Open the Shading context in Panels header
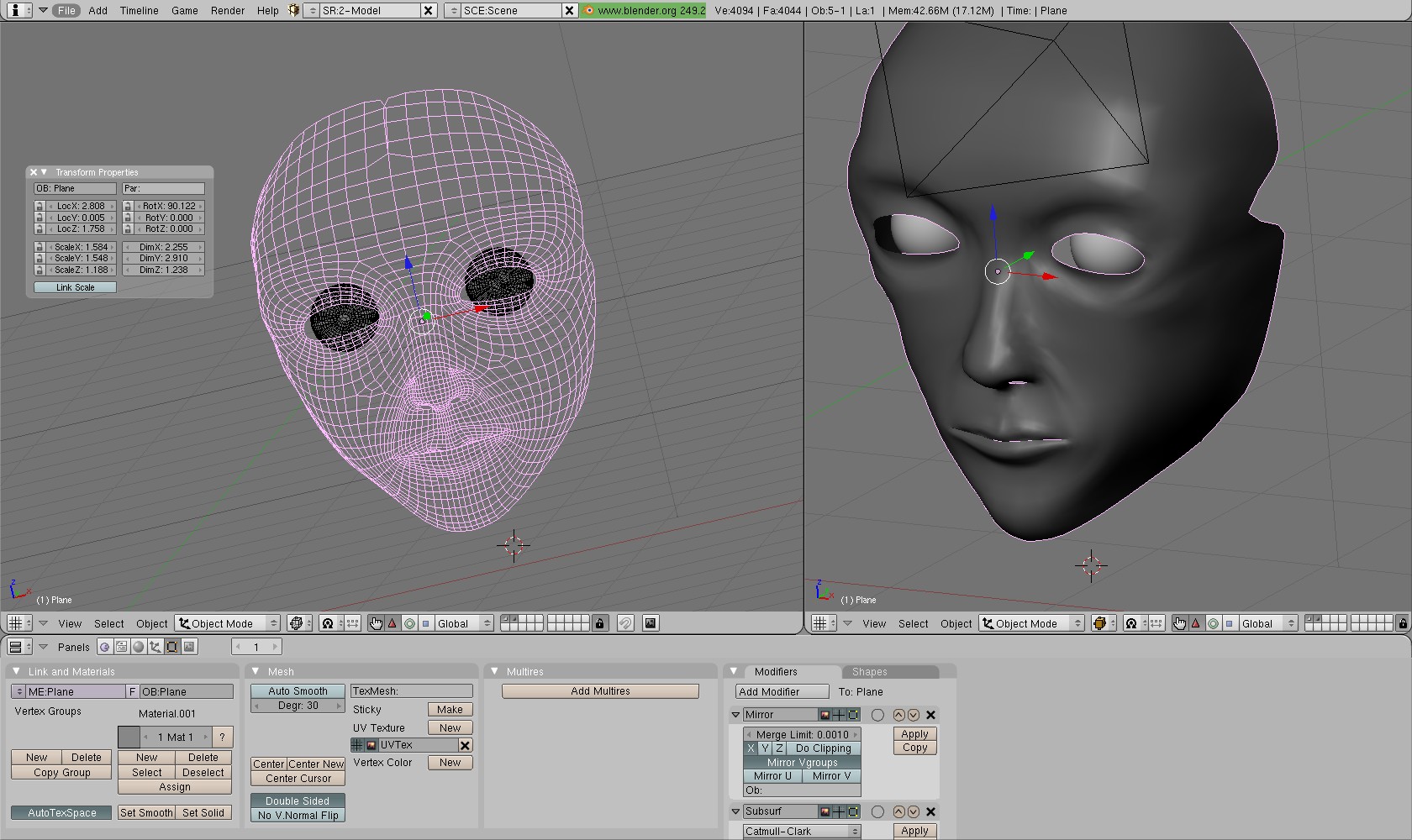This screenshot has height=840, width=1412. pyautogui.click(x=139, y=647)
